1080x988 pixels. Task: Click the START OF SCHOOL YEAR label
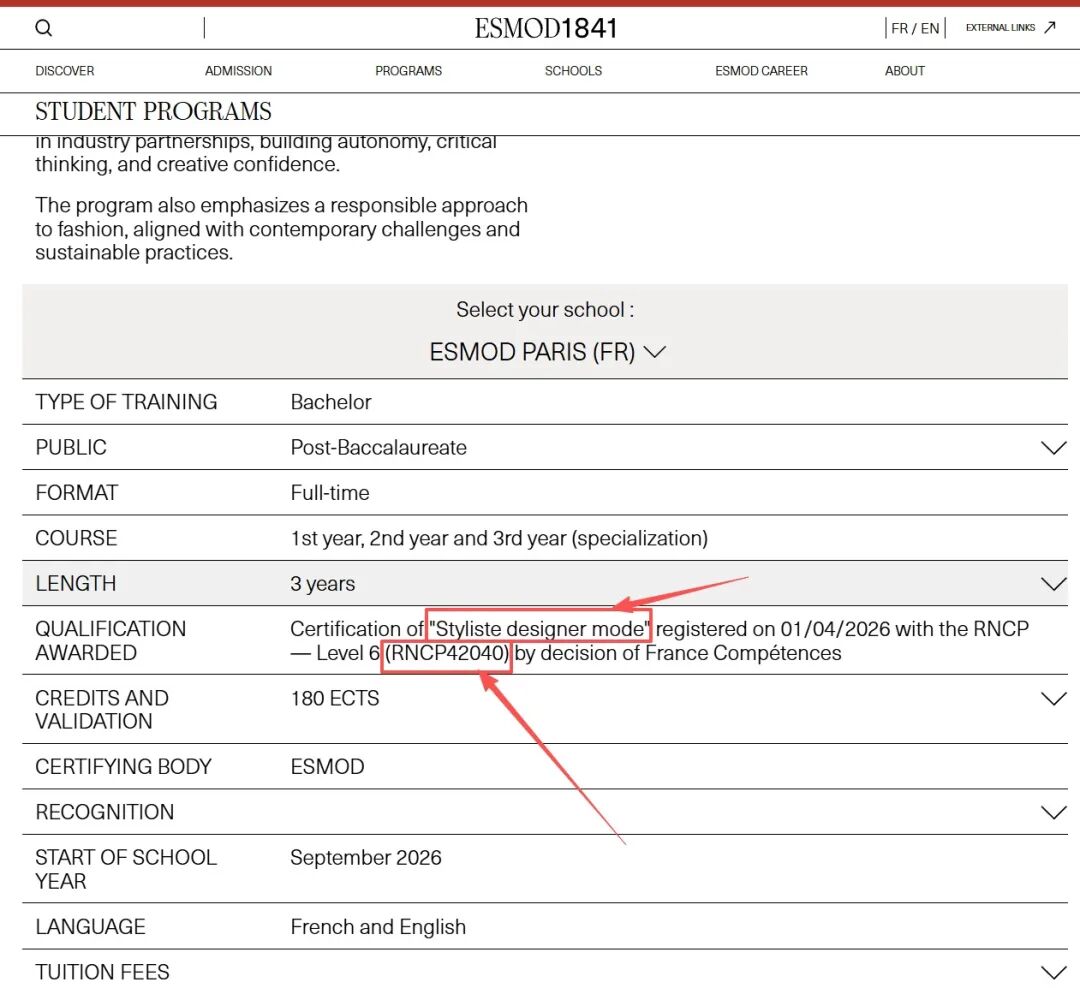point(126,869)
